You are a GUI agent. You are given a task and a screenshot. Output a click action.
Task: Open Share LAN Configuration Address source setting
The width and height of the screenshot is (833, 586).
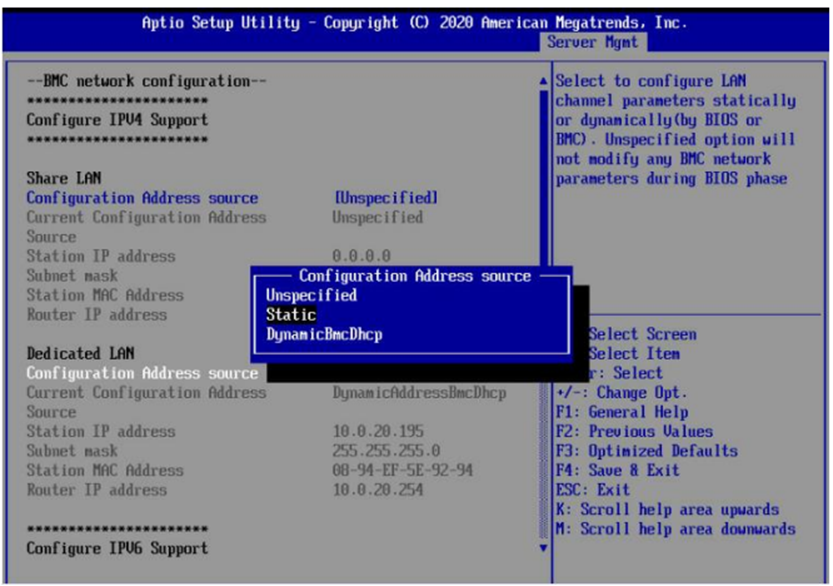[142, 198]
